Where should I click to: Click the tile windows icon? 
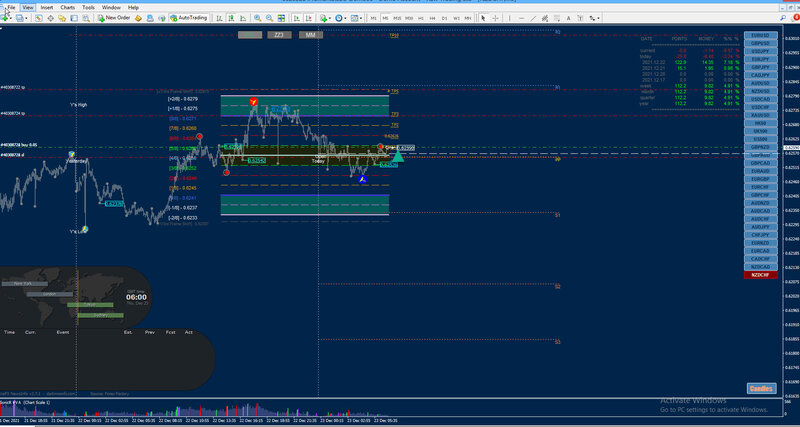(x=281, y=18)
